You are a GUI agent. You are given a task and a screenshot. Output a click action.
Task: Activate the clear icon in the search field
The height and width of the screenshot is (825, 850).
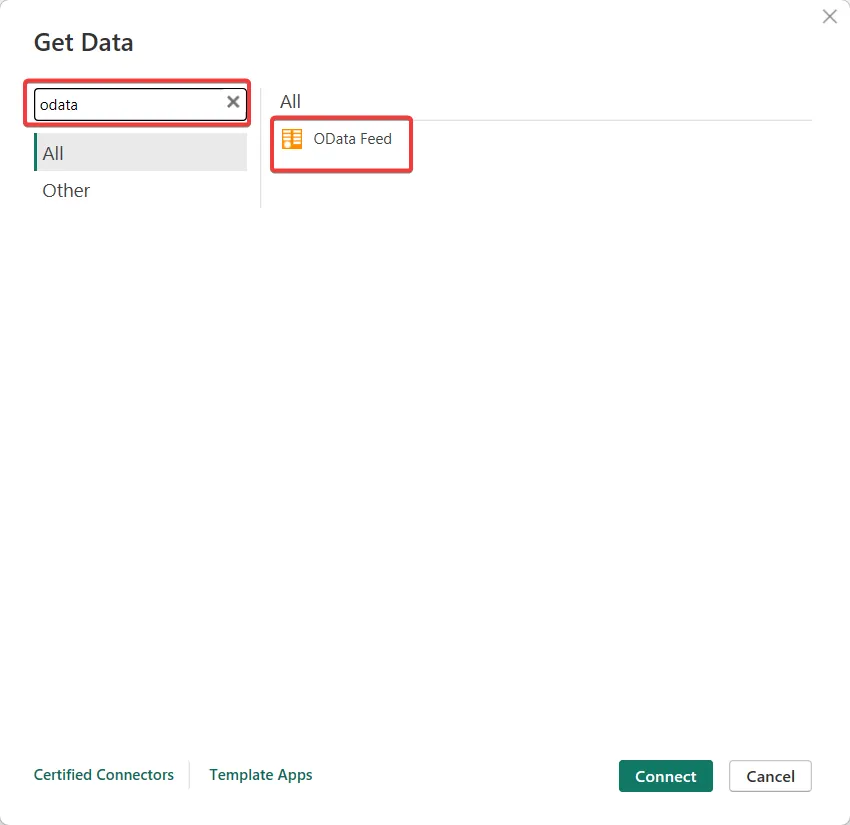tap(232, 103)
